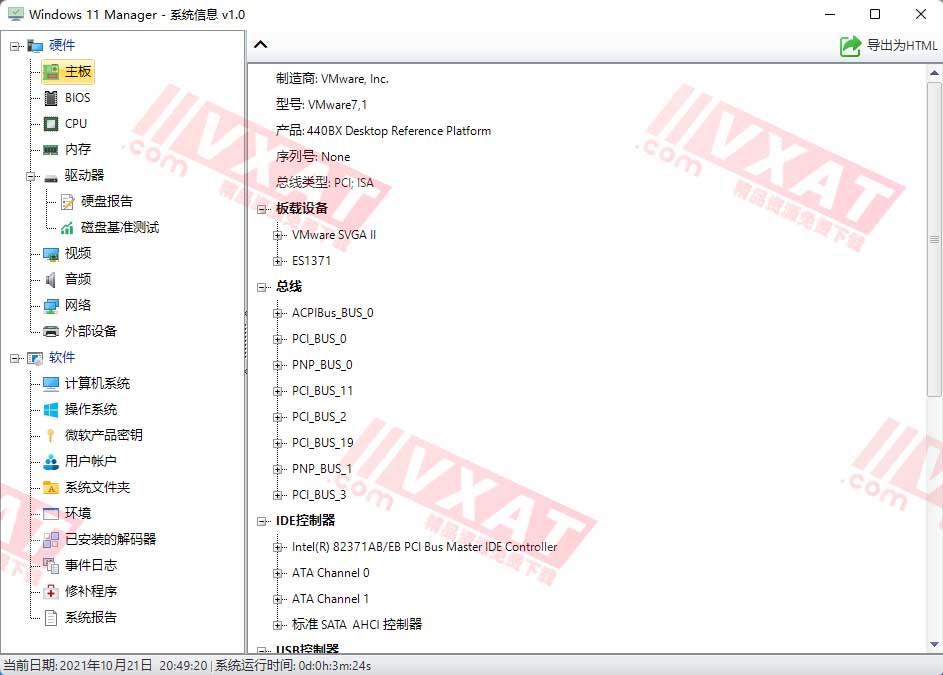Collapse the 板载设备 section
Screen dimensions: 943x675
262,209
